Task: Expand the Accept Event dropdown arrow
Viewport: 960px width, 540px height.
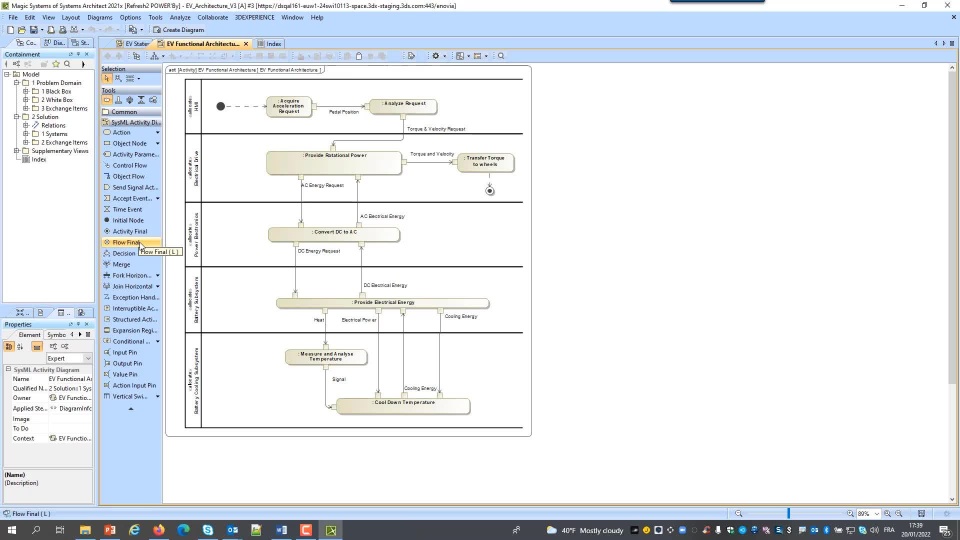Action: pyautogui.click(x=157, y=199)
